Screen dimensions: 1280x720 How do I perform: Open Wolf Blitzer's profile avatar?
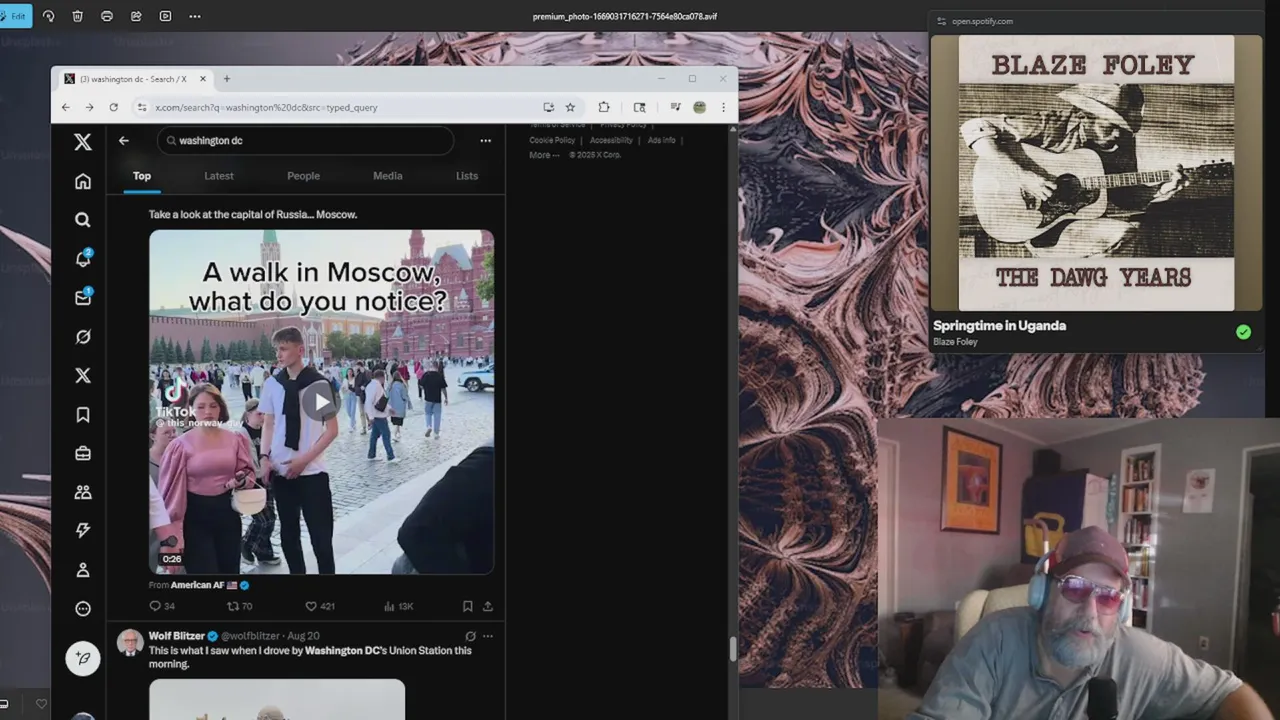130,642
